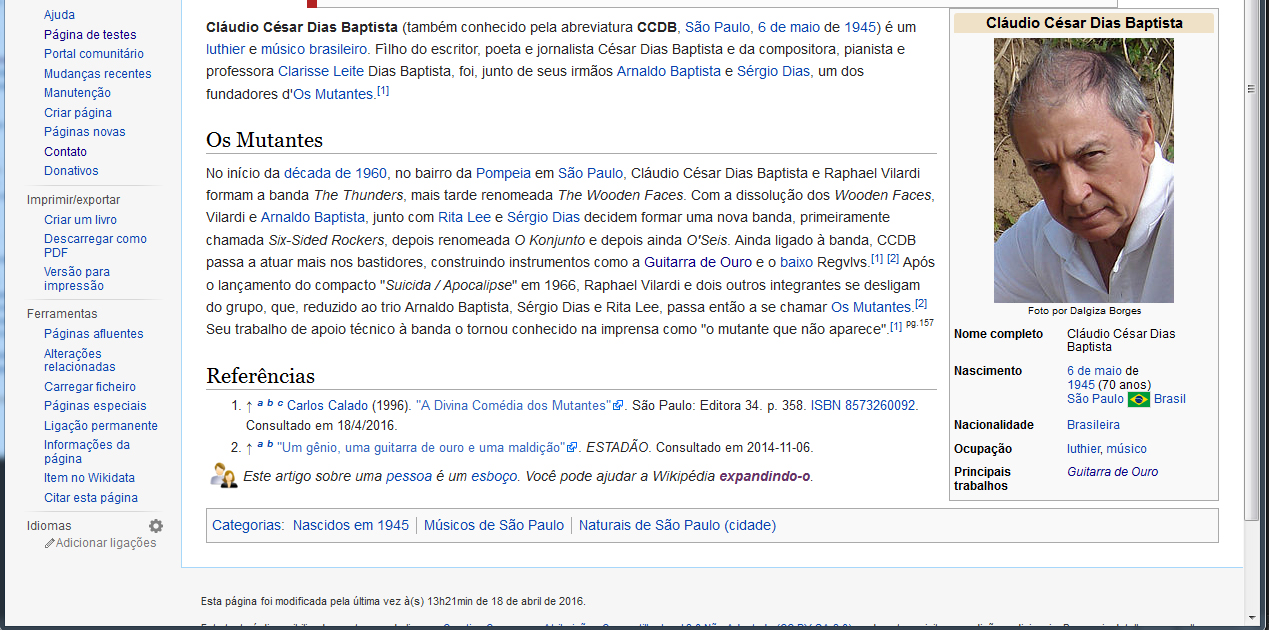1269x630 pixels.
Task: Expand the Idiomas sidebar section
Action: pos(49,526)
